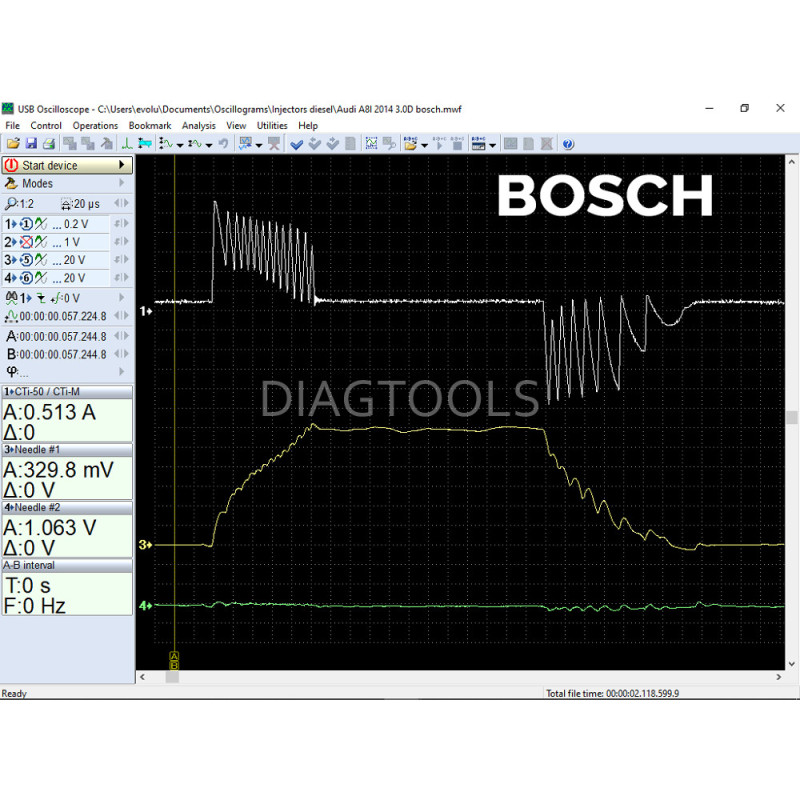Save oscillogram with floppy disk icon
Screen dimensions: 800x800
tap(31, 144)
